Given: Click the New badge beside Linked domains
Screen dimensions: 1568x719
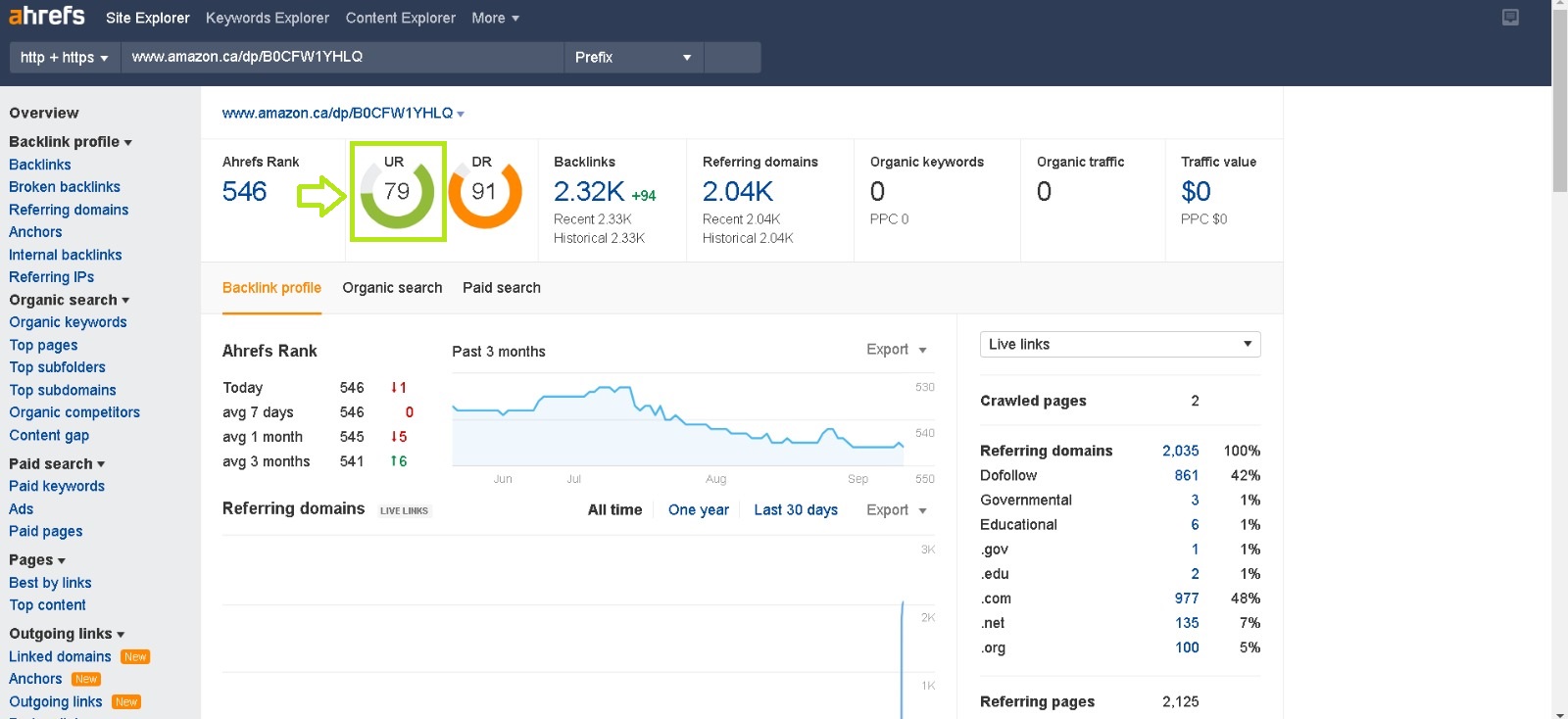Looking at the screenshot, I should coord(135,657).
